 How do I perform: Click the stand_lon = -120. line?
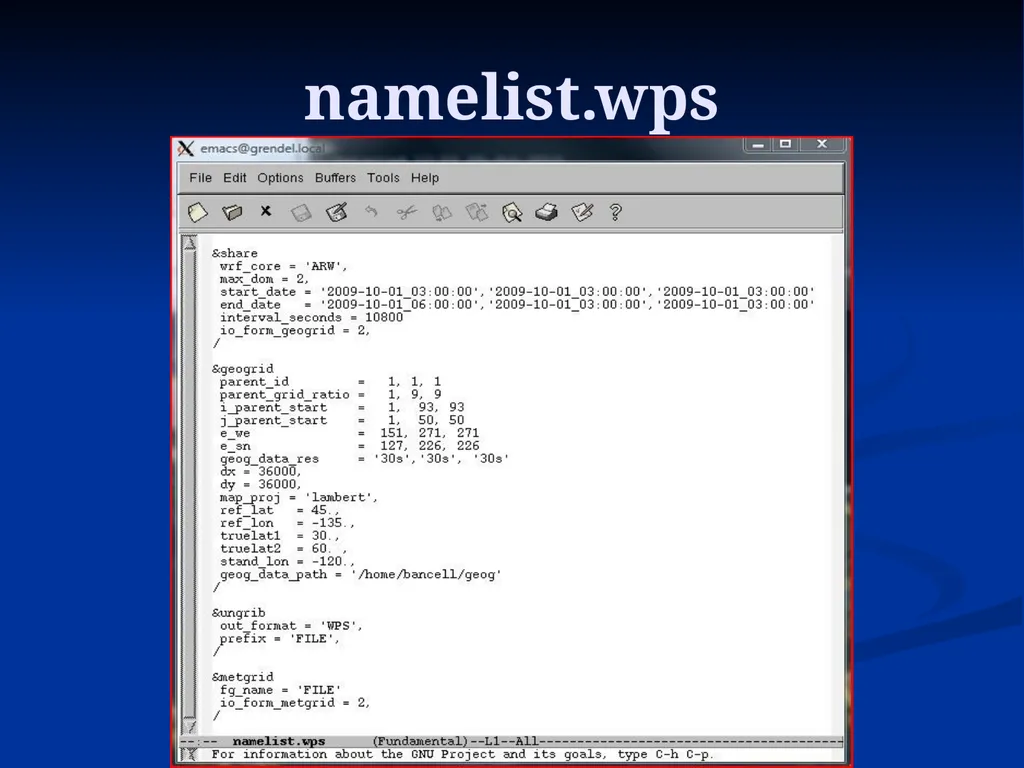287,562
